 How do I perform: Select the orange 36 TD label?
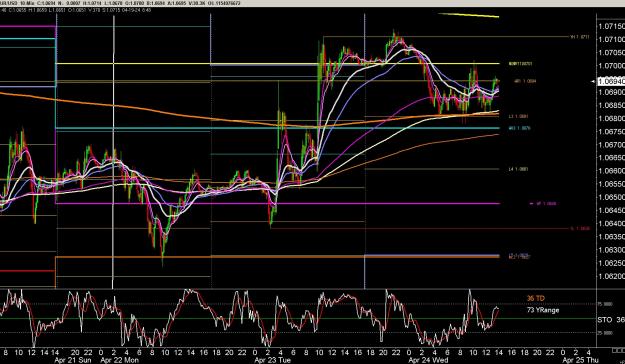tap(535, 298)
